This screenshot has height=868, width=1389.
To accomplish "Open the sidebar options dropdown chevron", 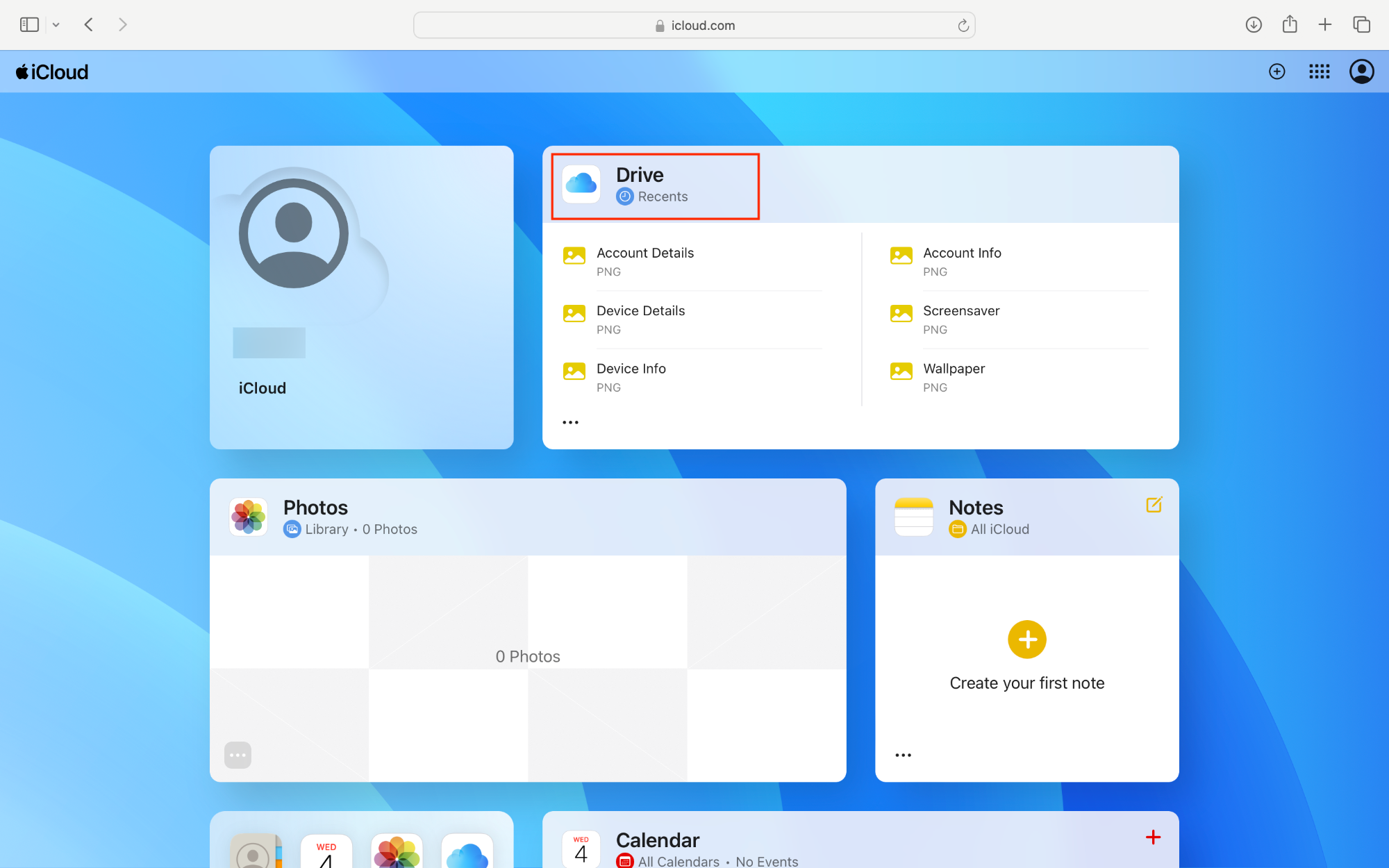I will [x=56, y=25].
